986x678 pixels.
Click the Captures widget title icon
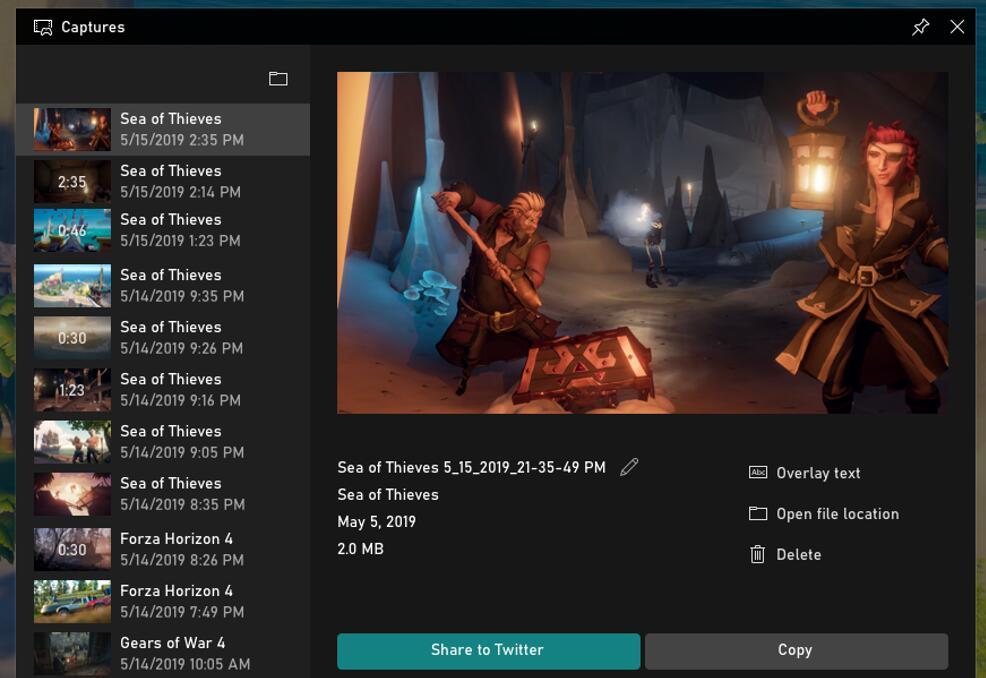pyautogui.click(x=43, y=27)
